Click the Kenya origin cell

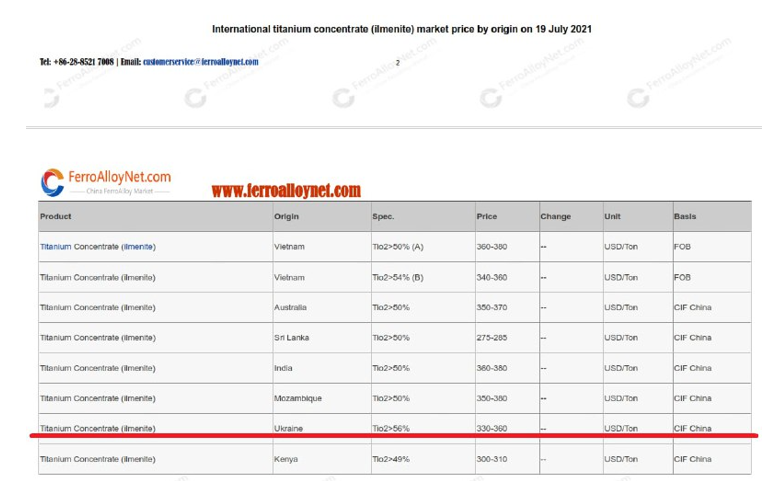(286, 459)
